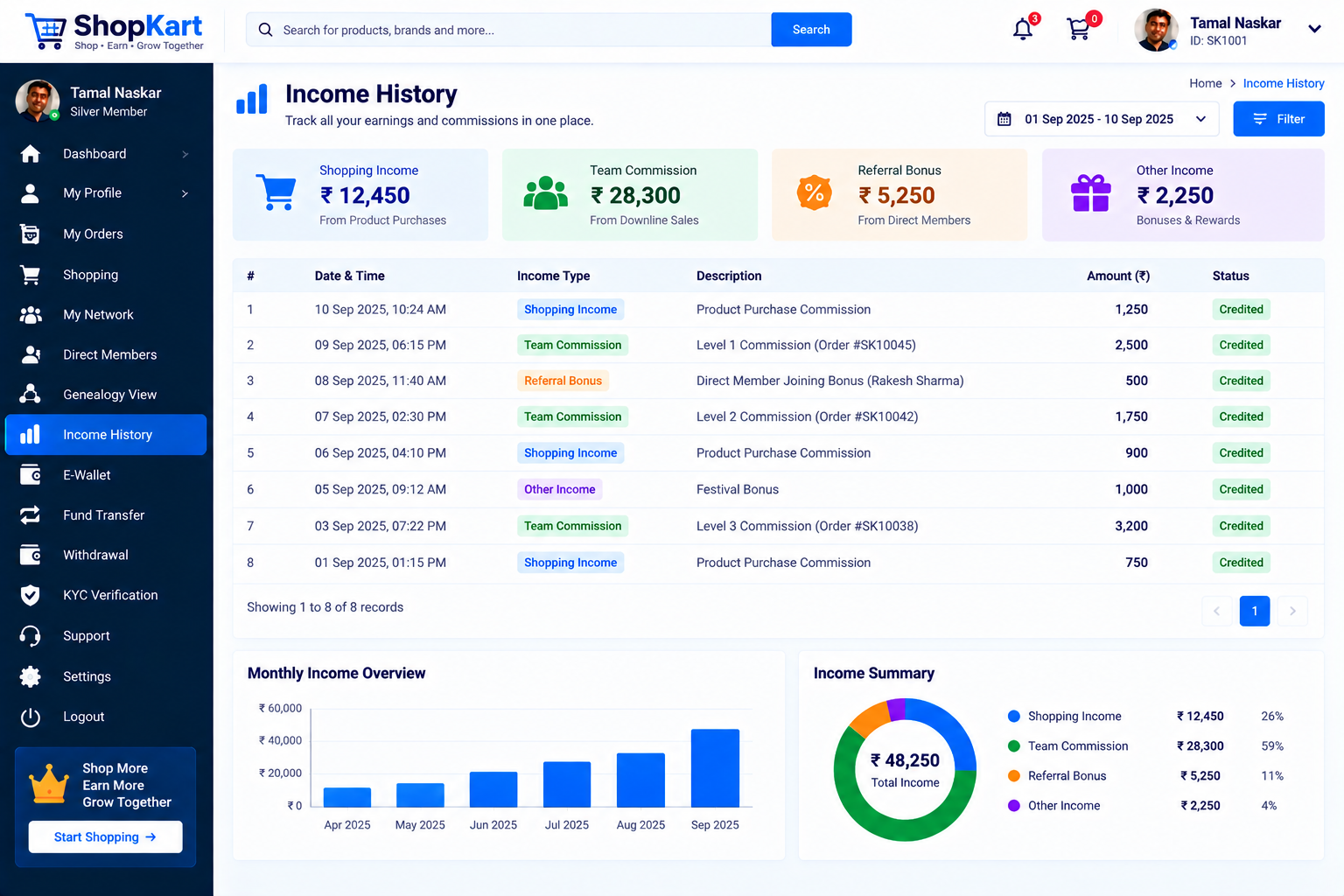The width and height of the screenshot is (1344, 896).
Task: Click the E-Wallet wallet icon
Action: [31, 475]
